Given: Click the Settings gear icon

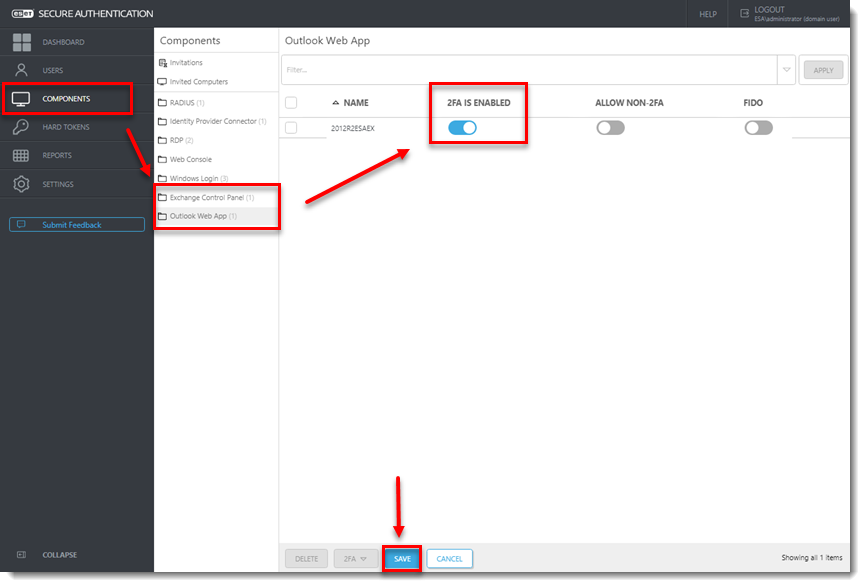Looking at the screenshot, I should [x=21, y=184].
